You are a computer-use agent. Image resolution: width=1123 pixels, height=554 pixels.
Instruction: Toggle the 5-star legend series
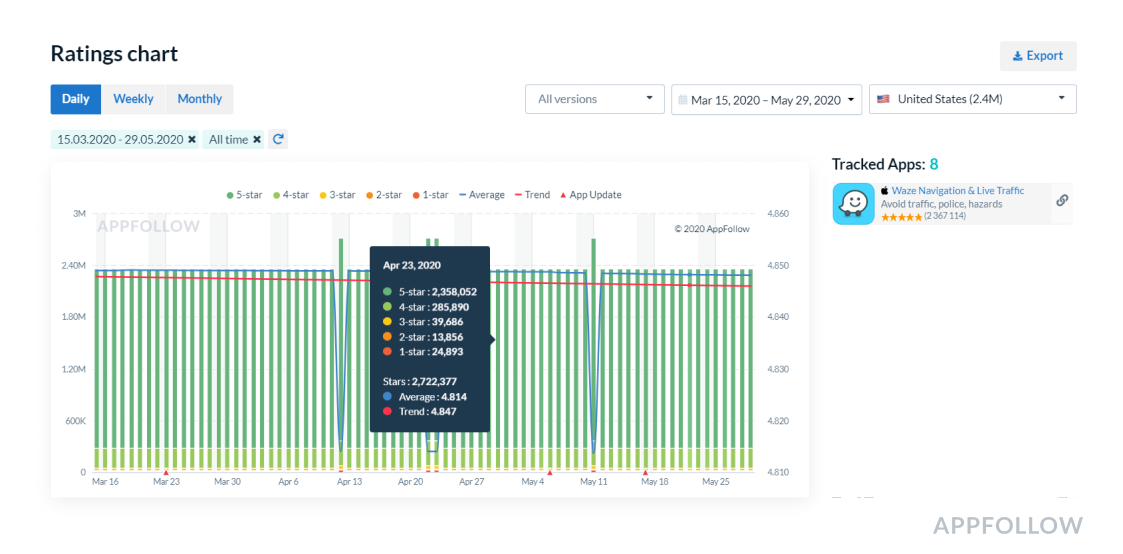pyautogui.click(x=246, y=195)
